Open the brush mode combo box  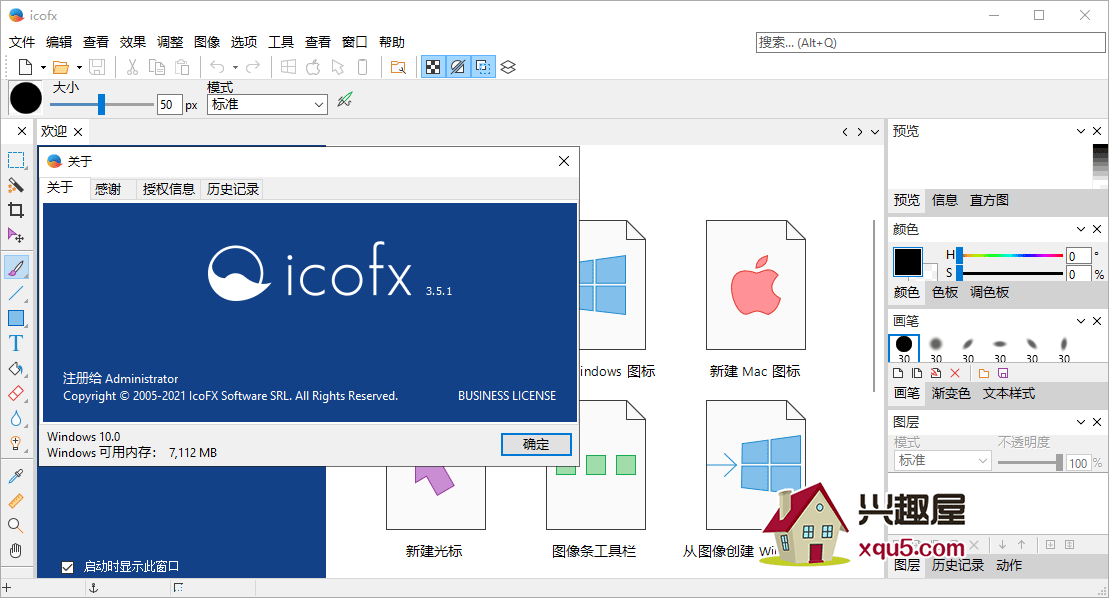[x=267, y=105]
